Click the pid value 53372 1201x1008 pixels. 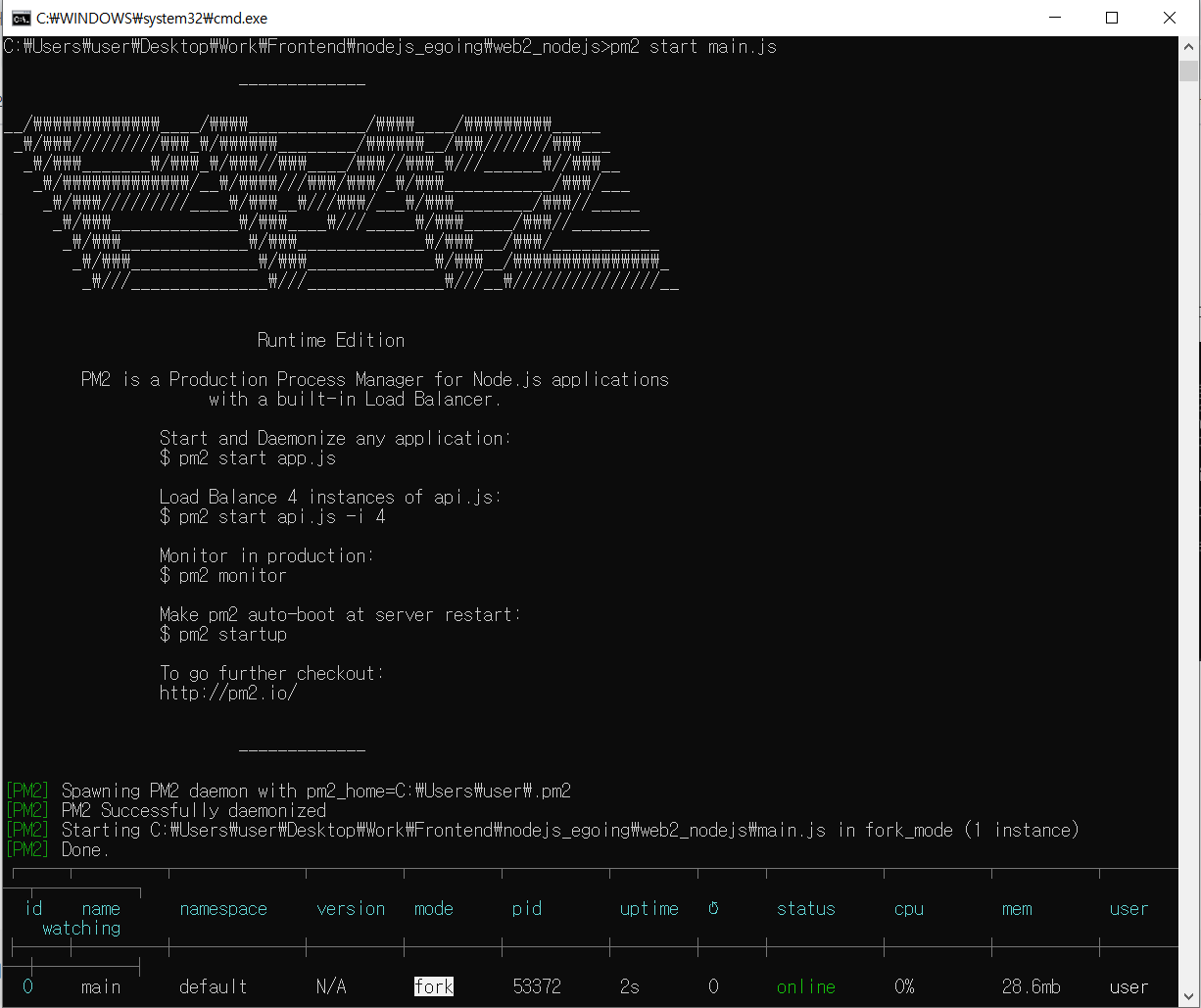click(537, 986)
